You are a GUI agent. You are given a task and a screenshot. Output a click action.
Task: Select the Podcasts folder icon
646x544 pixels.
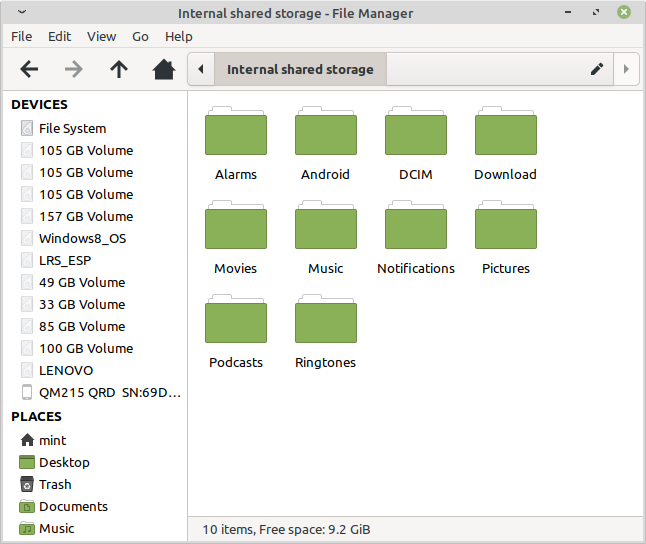coord(236,319)
